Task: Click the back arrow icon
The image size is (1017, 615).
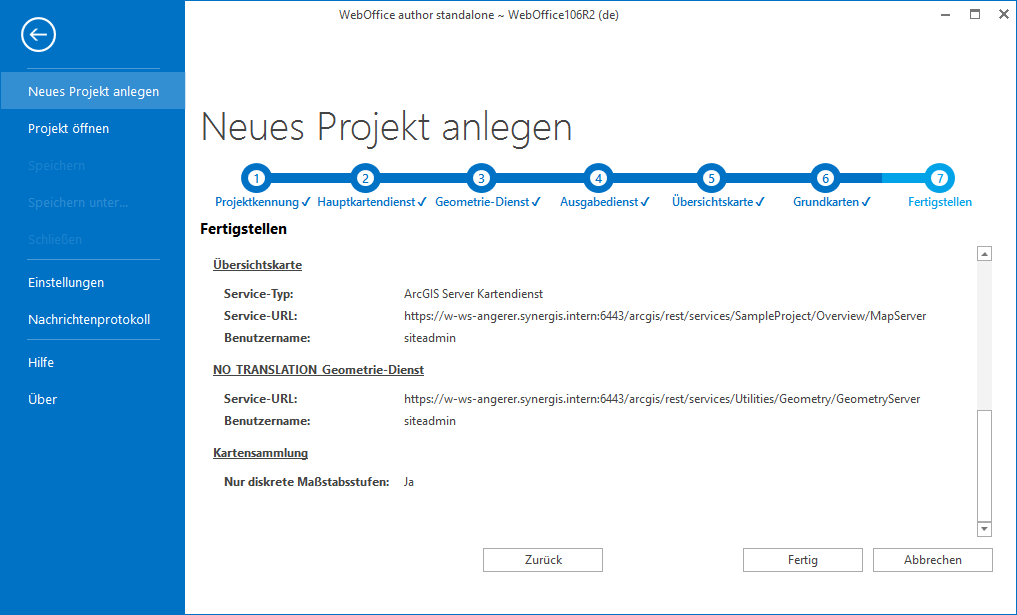Action: click(x=38, y=35)
